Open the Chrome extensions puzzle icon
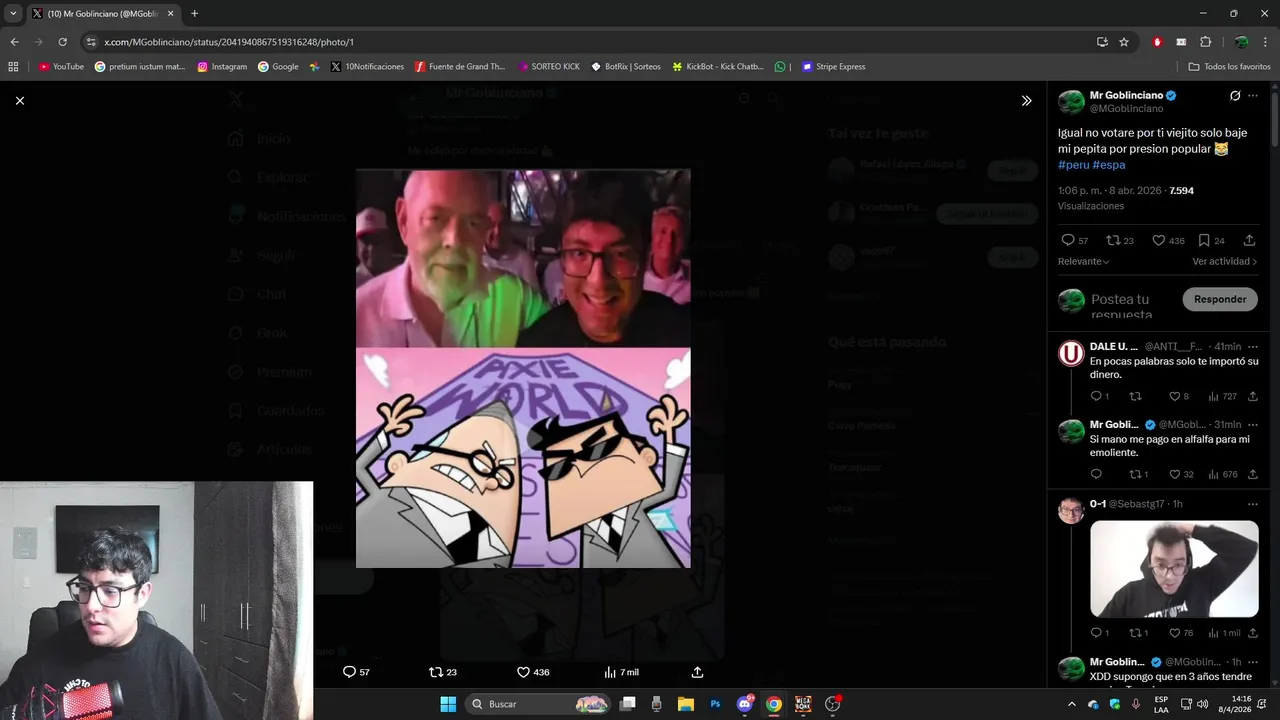This screenshot has height=720, width=1280. coord(1205,42)
